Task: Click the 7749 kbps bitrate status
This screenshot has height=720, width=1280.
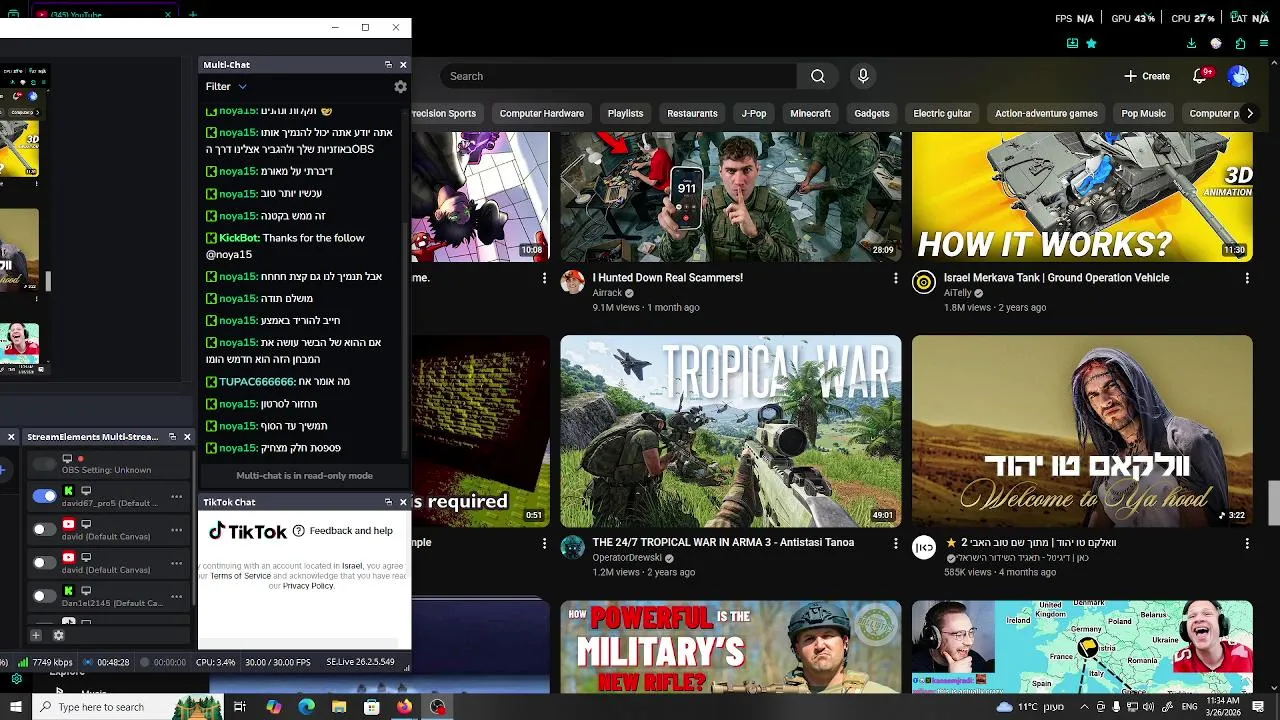Action: [x=44, y=662]
